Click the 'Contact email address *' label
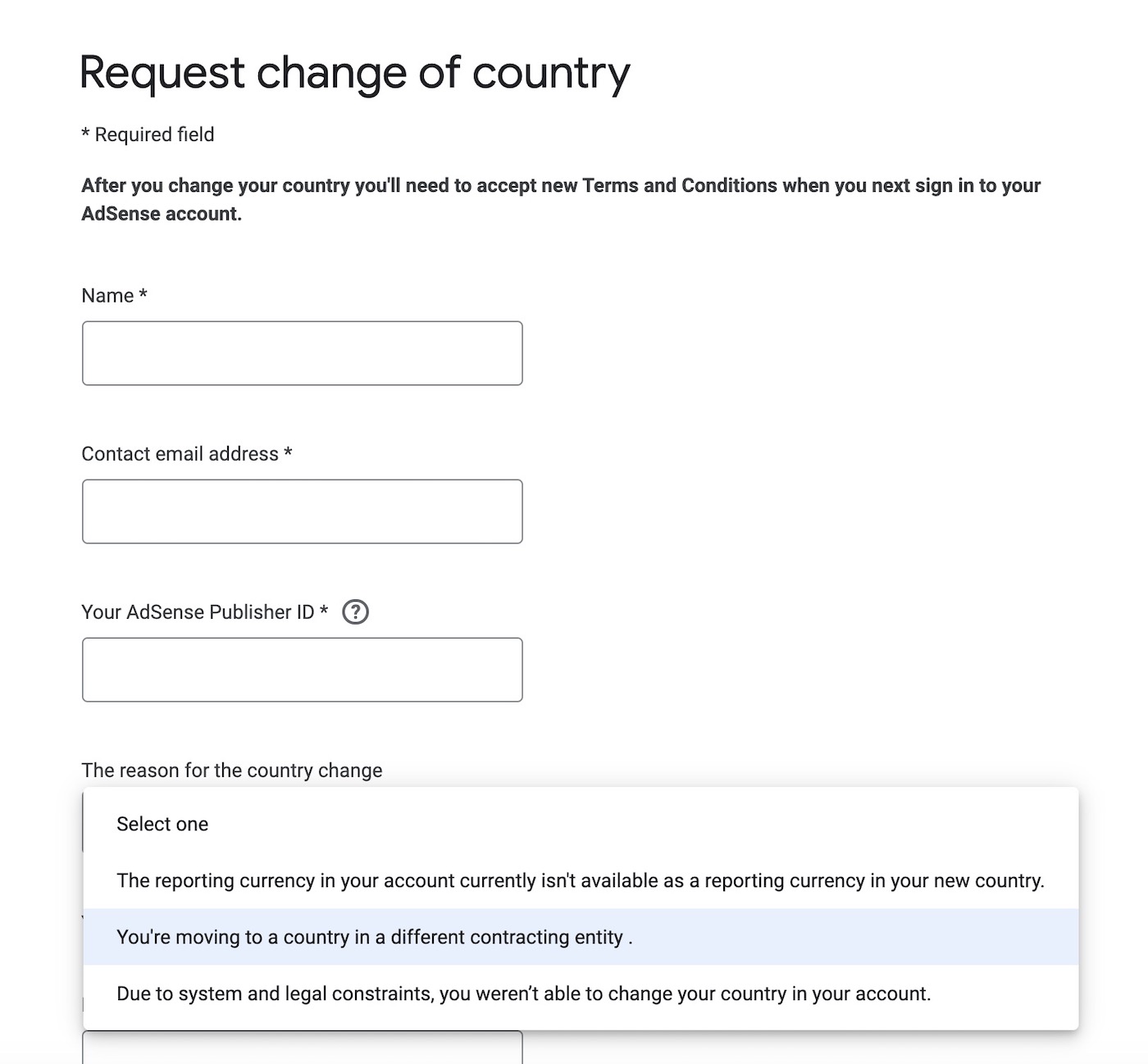The image size is (1148, 1064). pos(186,454)
